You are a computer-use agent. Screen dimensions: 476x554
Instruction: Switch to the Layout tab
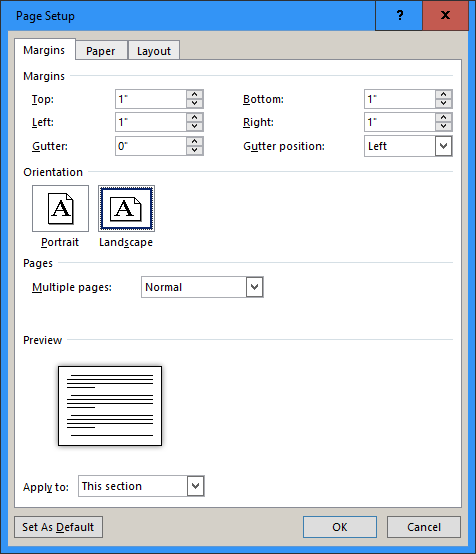[154, 51]
